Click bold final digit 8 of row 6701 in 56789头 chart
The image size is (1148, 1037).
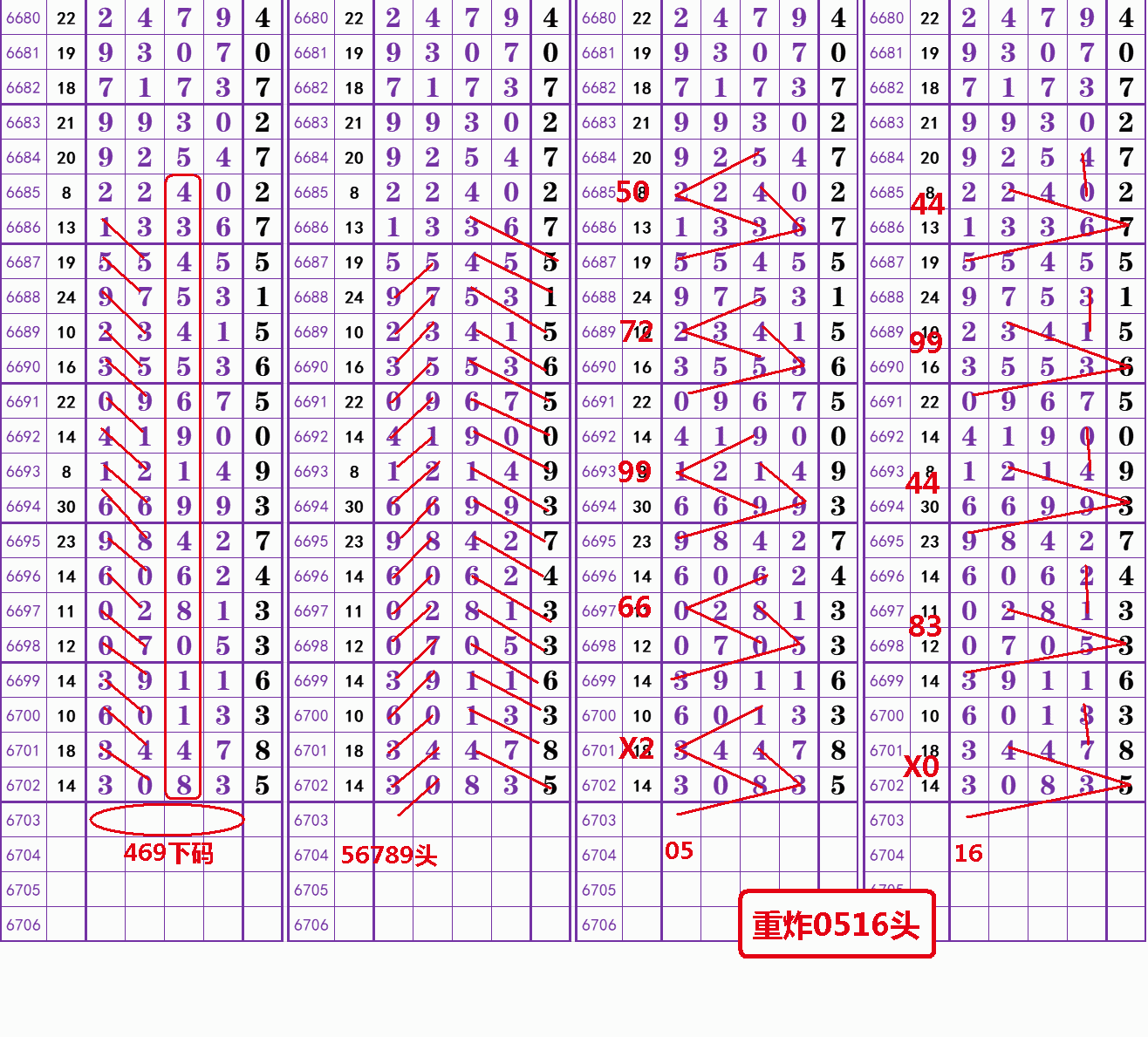[550, 750]
